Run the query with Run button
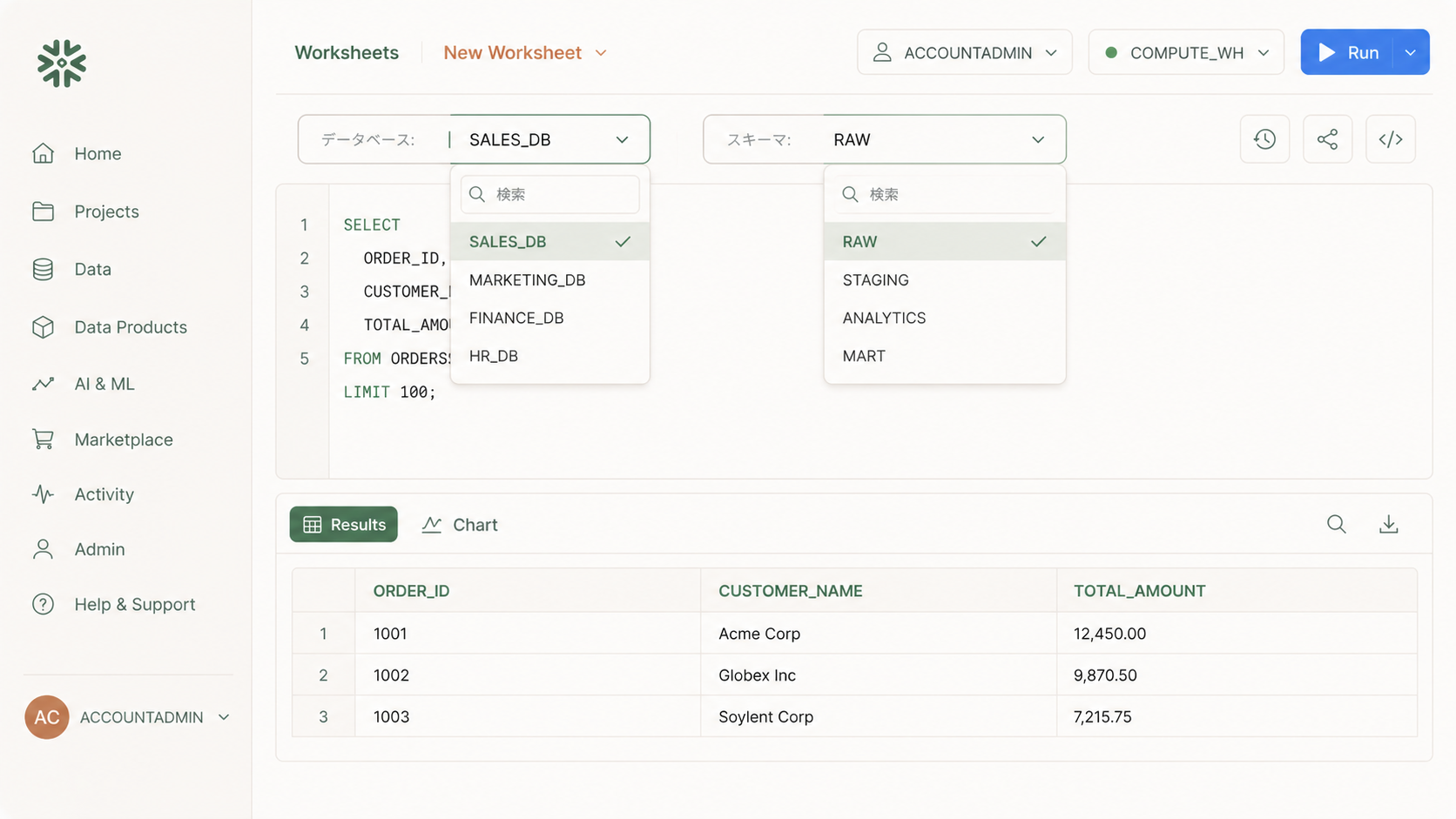This screenshot has height=819, width=1456. (1347, 53)
